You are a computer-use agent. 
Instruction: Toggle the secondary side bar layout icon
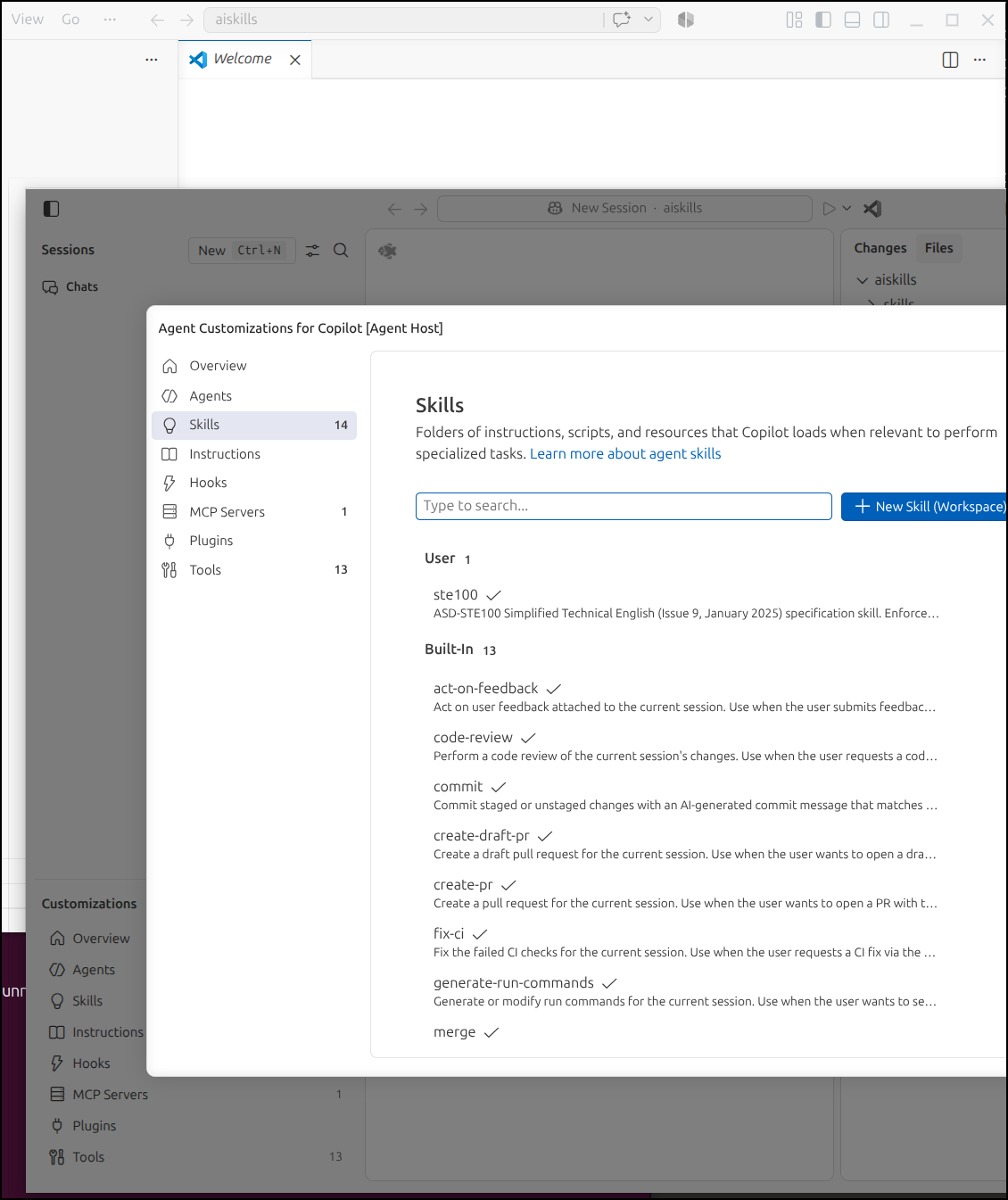point(881,20)
